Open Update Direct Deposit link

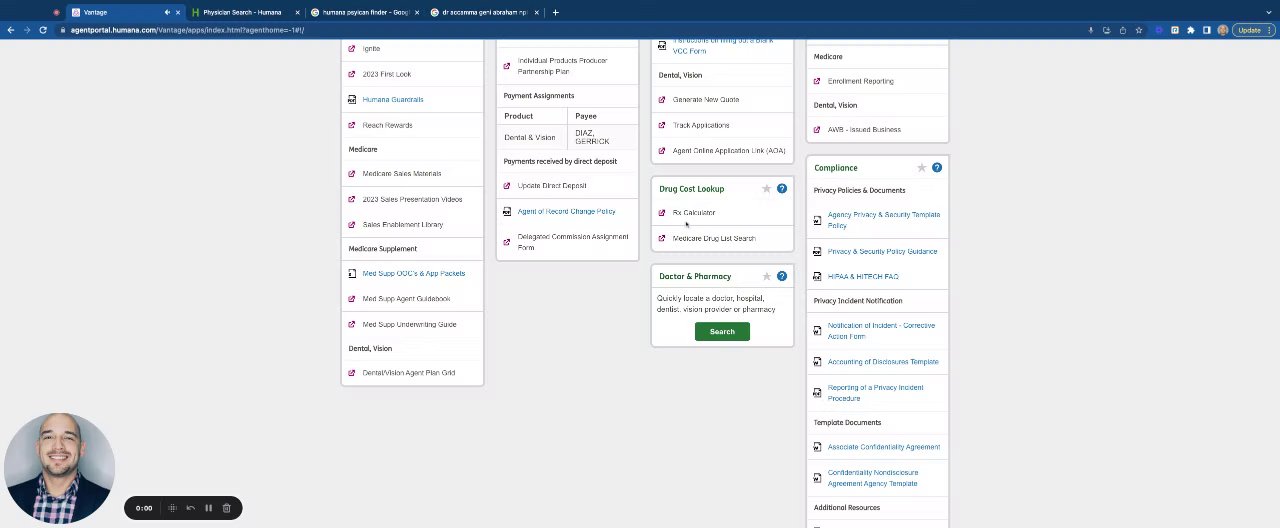[552, 186]
